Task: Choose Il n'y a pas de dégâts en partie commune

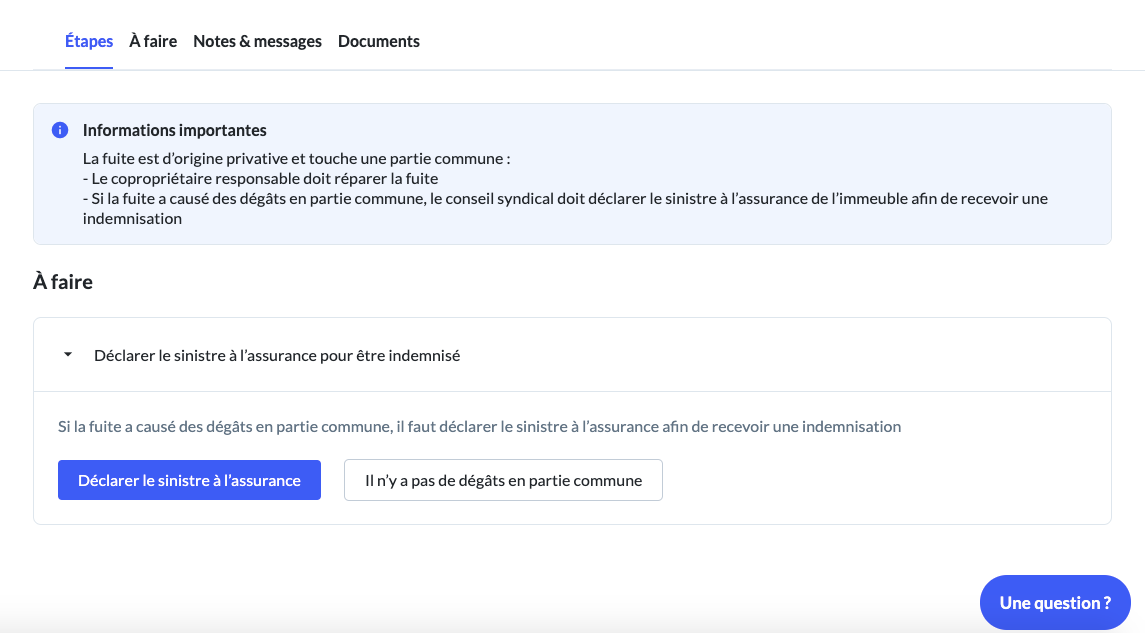Action: [503, 480]
